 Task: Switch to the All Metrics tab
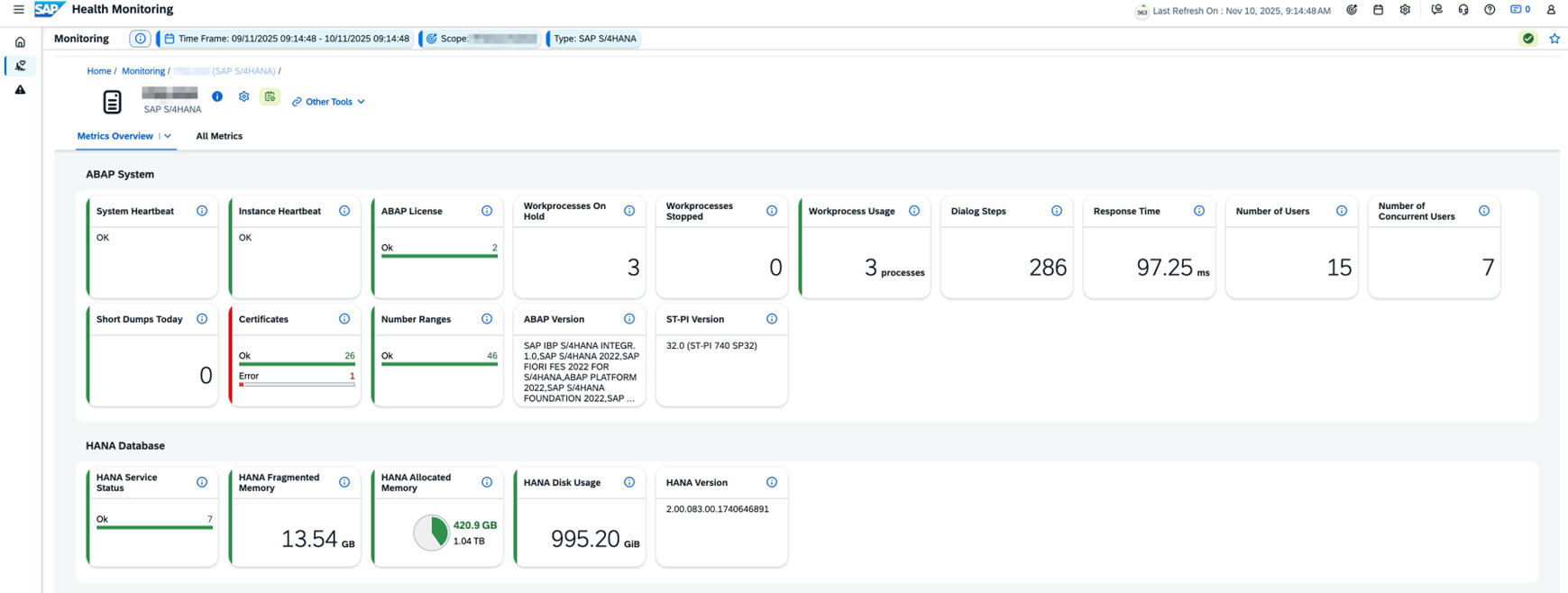pos(219,136)
